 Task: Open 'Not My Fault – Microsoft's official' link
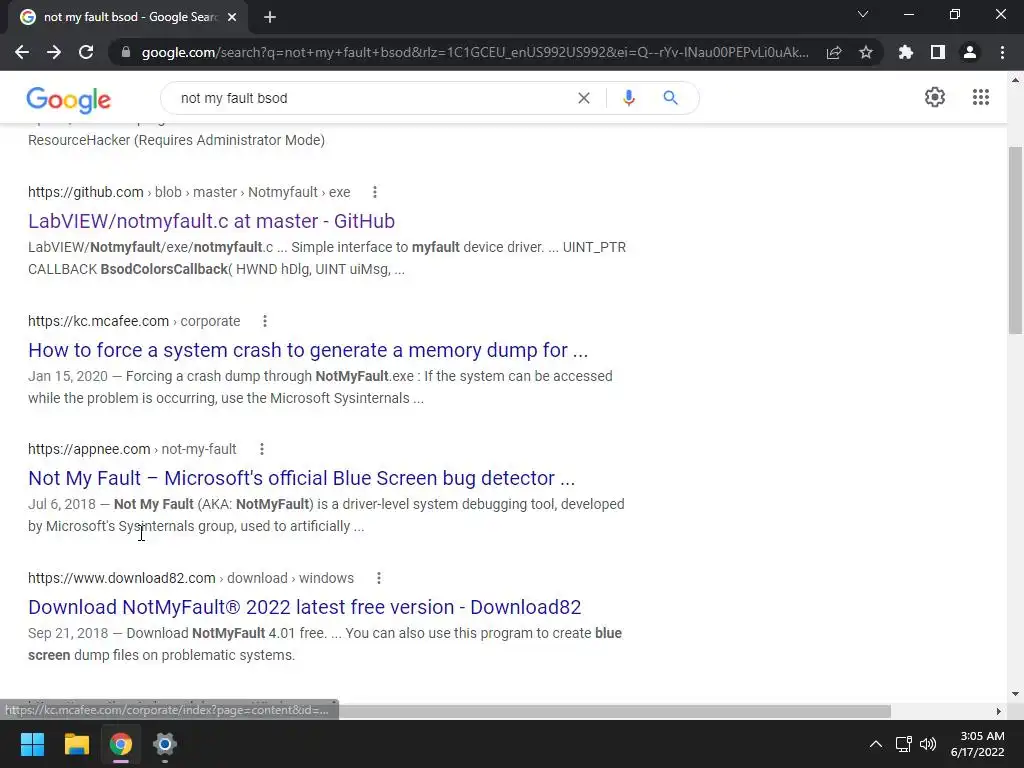[x=301, y=478]
